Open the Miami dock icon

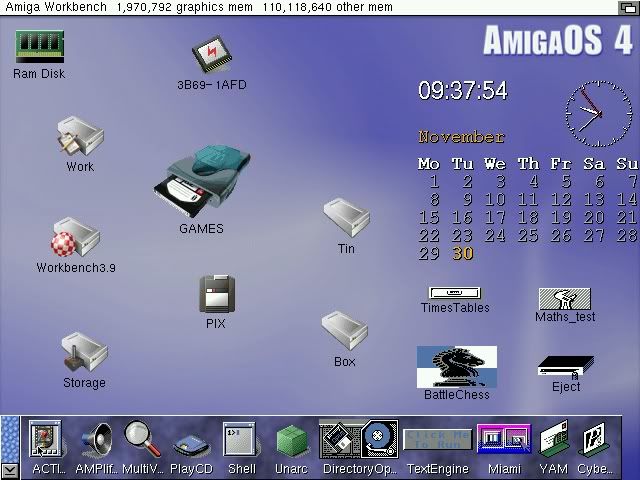coord(504,439)
